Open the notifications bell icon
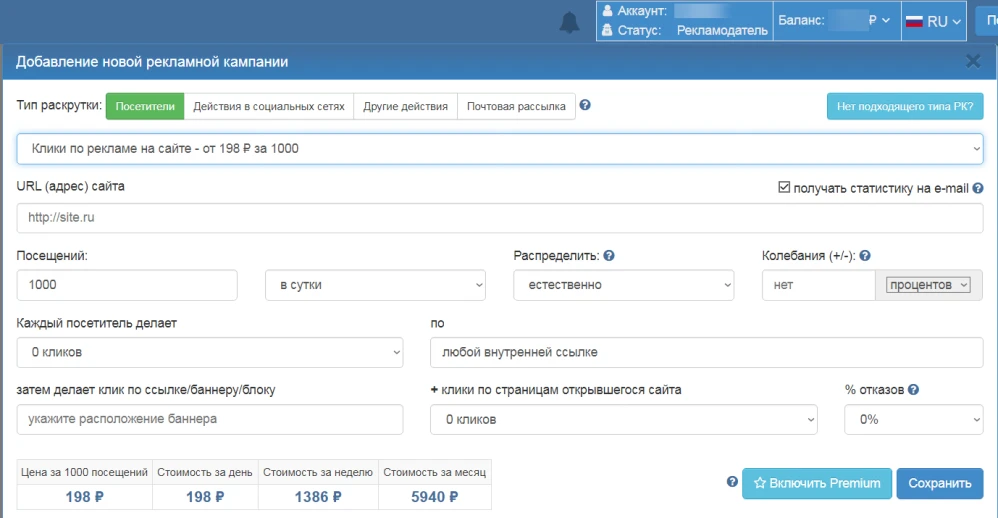Viewport: 998px width, 518px height. tap(569, 22)
